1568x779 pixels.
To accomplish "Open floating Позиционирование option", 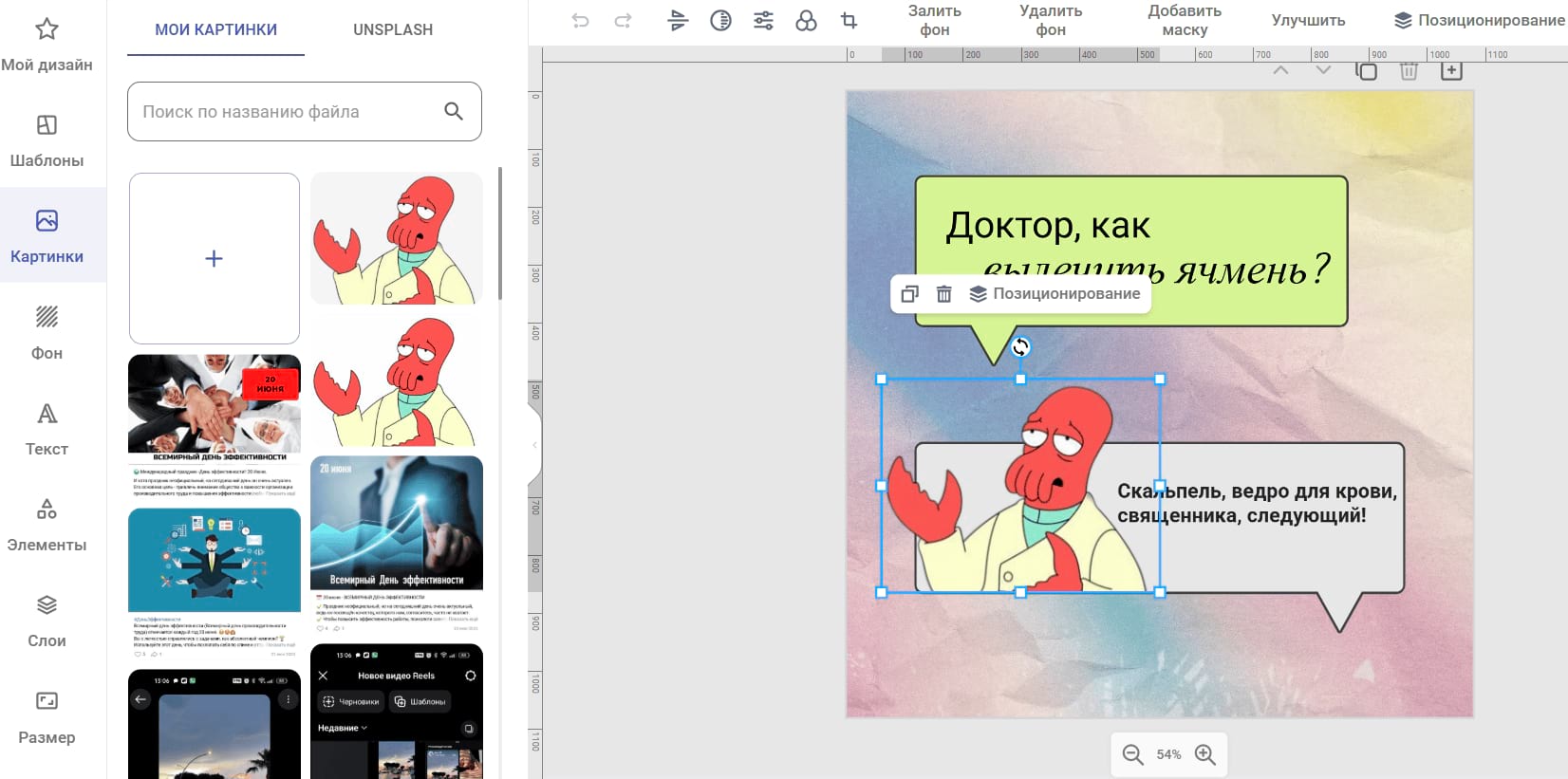I will [x=1055, y=294].
